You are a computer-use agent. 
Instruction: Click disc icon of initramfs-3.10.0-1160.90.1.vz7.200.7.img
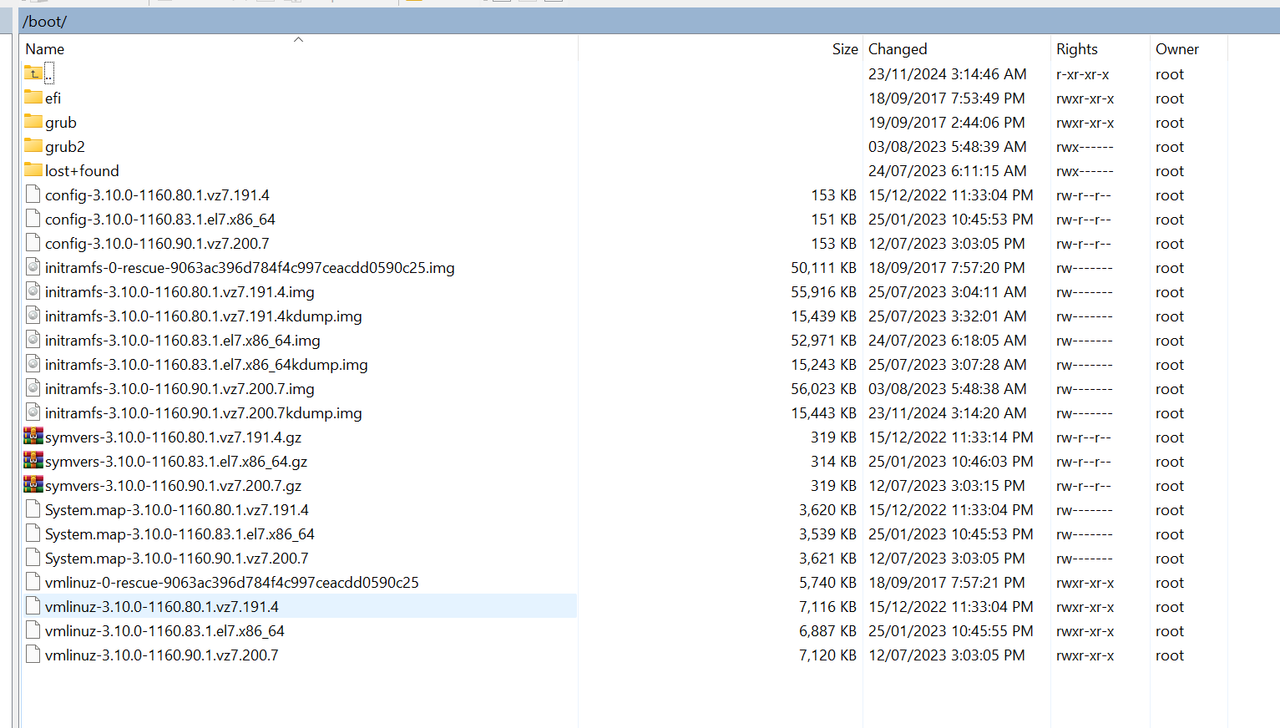[33, 388]
